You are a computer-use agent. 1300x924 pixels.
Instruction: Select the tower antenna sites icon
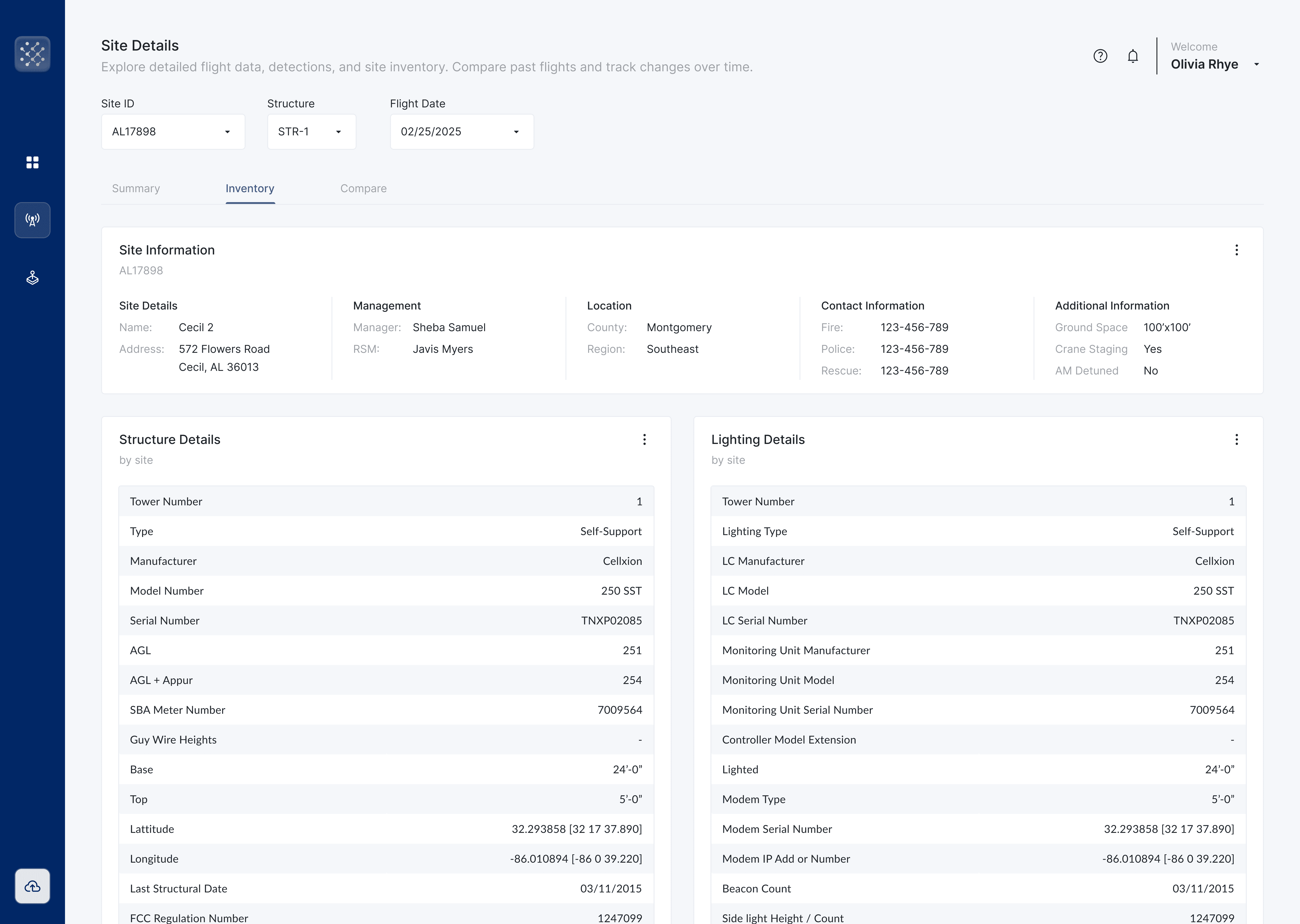point(32,220)
